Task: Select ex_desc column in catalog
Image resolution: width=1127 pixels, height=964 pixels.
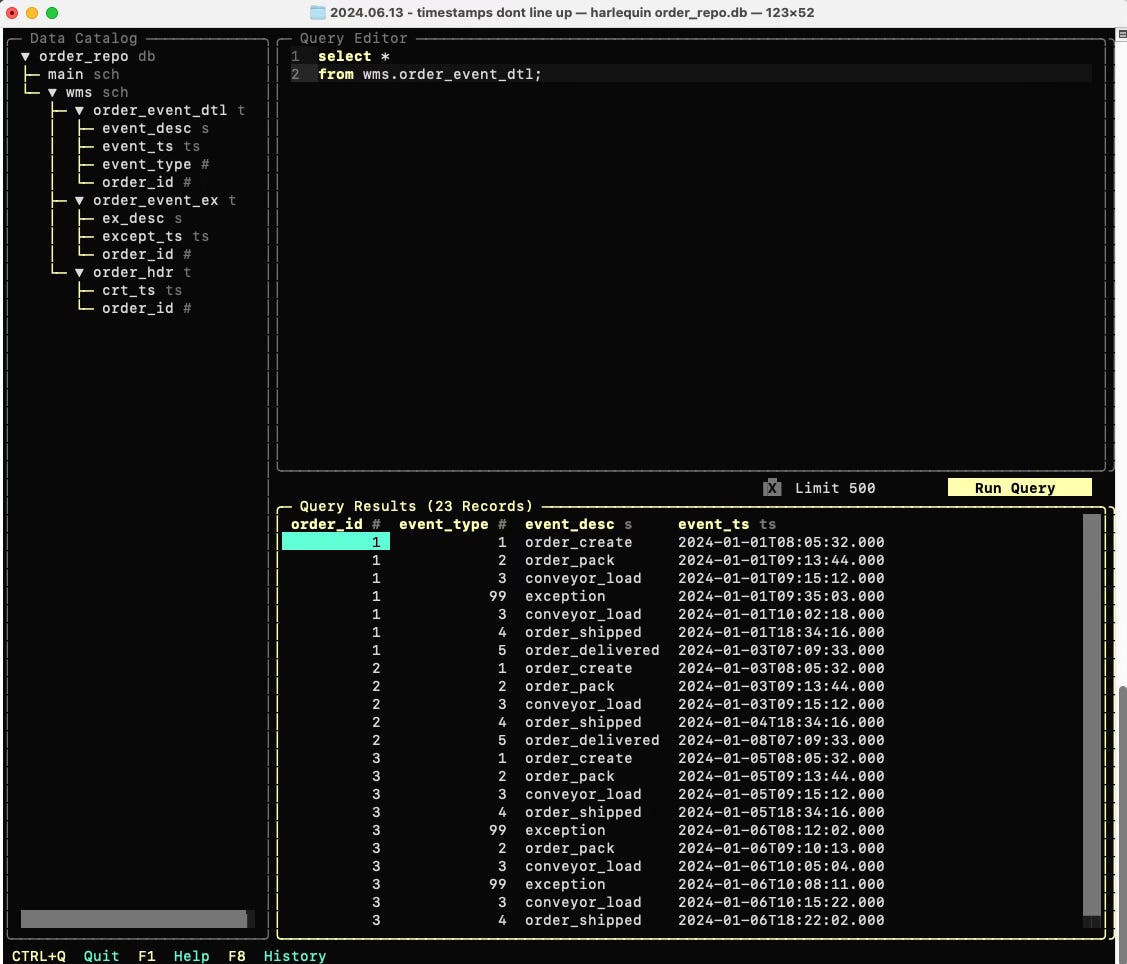Action: (x=142, y=219)
